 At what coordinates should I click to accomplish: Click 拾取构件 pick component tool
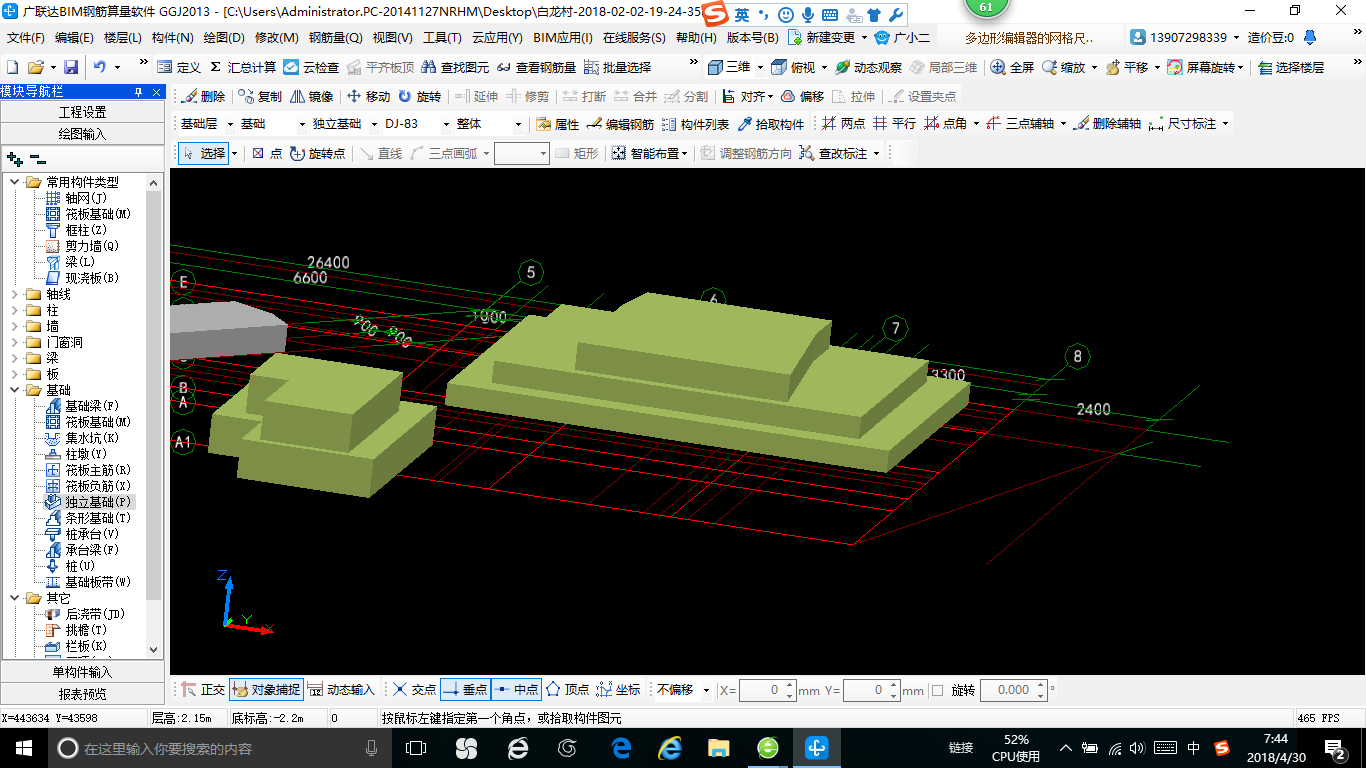coord(770,124)
